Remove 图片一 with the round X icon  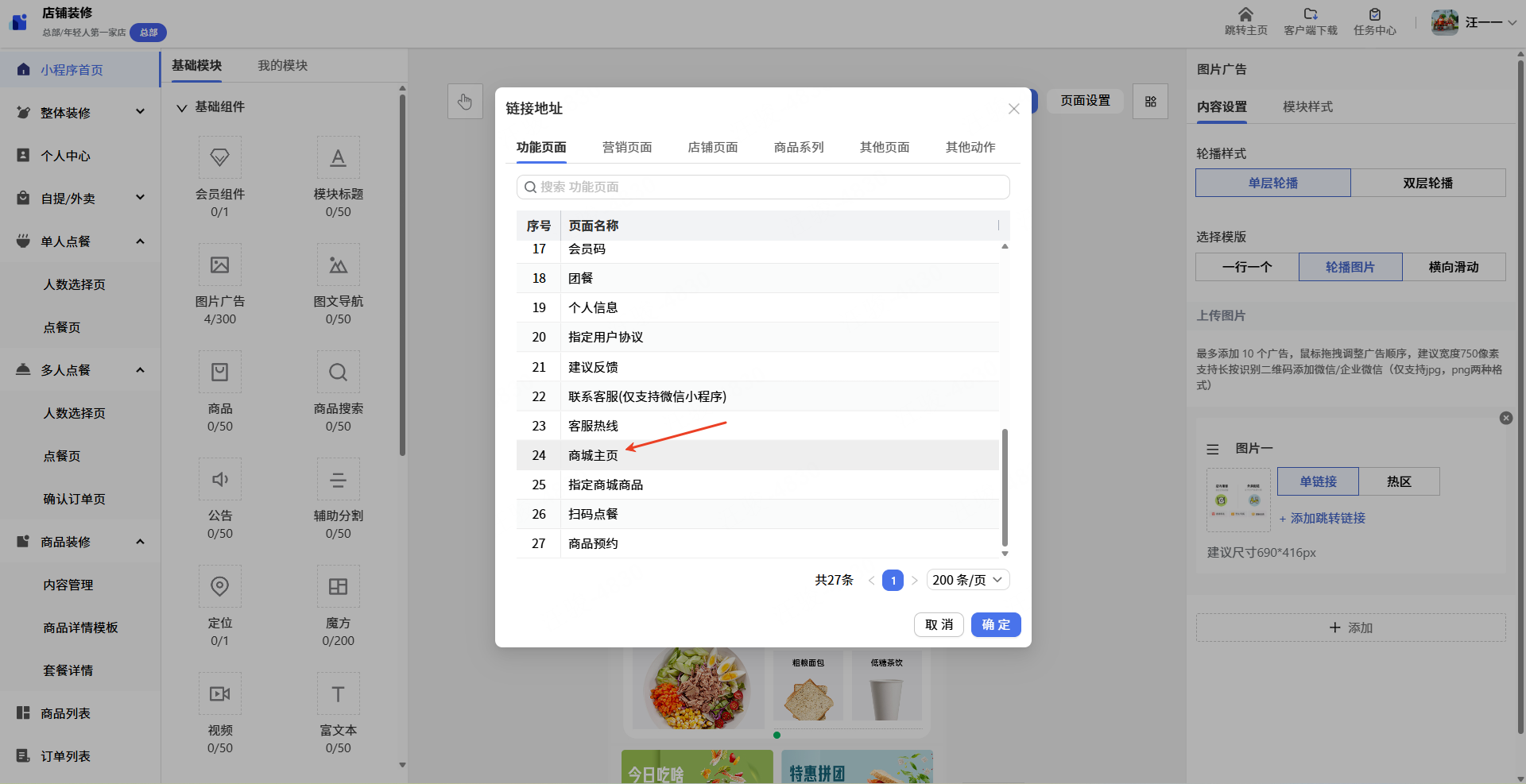point(1505,418)
